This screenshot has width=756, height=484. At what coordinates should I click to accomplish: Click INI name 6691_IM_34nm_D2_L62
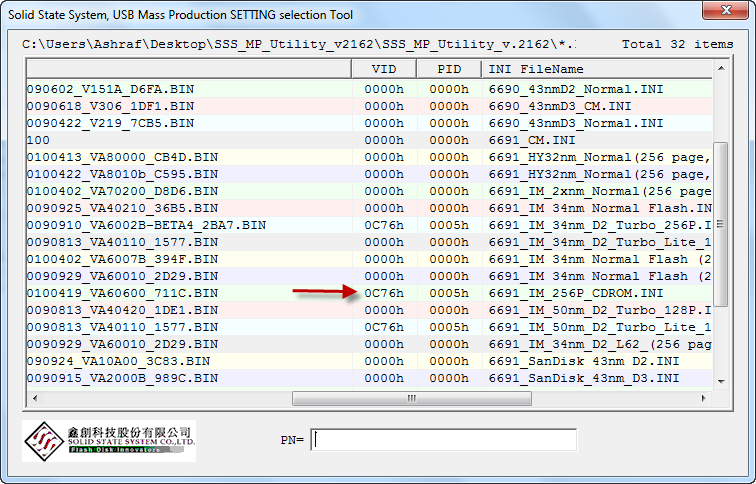600,344
